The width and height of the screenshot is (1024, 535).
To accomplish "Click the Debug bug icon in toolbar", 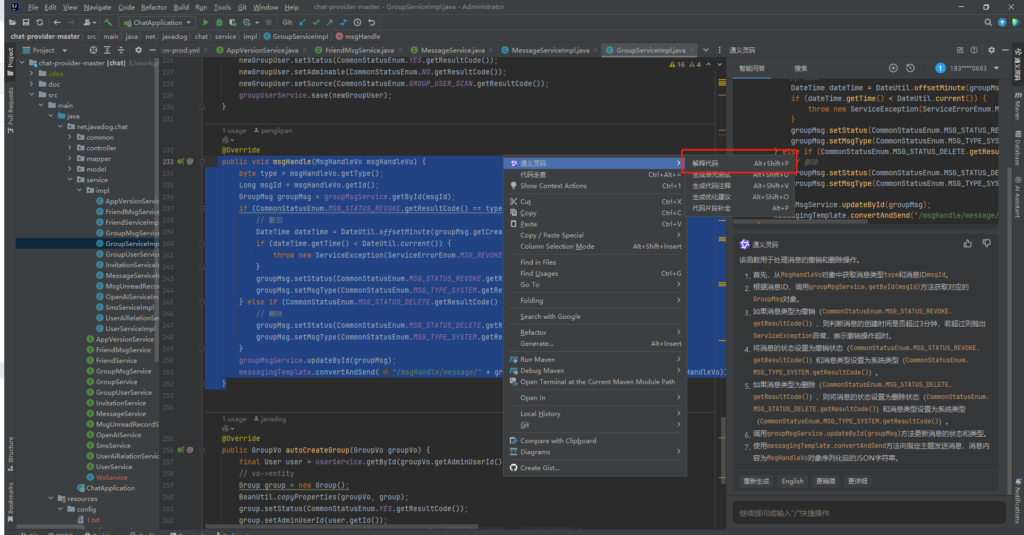I will coord(219,21).
